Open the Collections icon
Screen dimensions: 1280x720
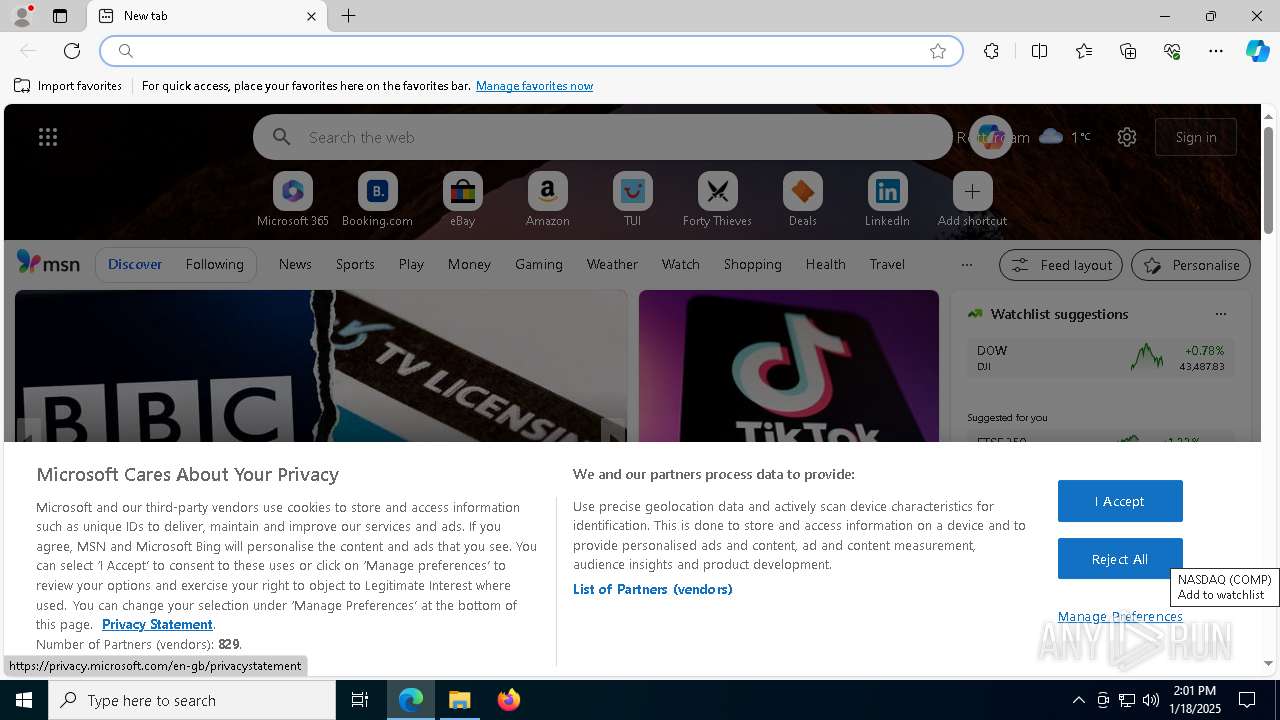(1128, 51)
